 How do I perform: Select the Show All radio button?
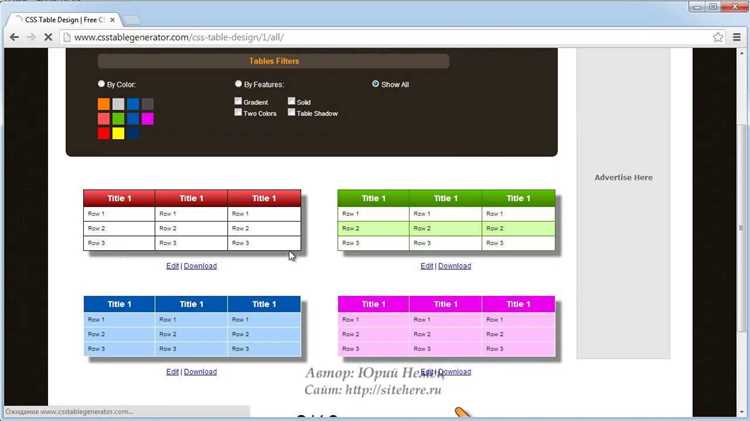375,84
